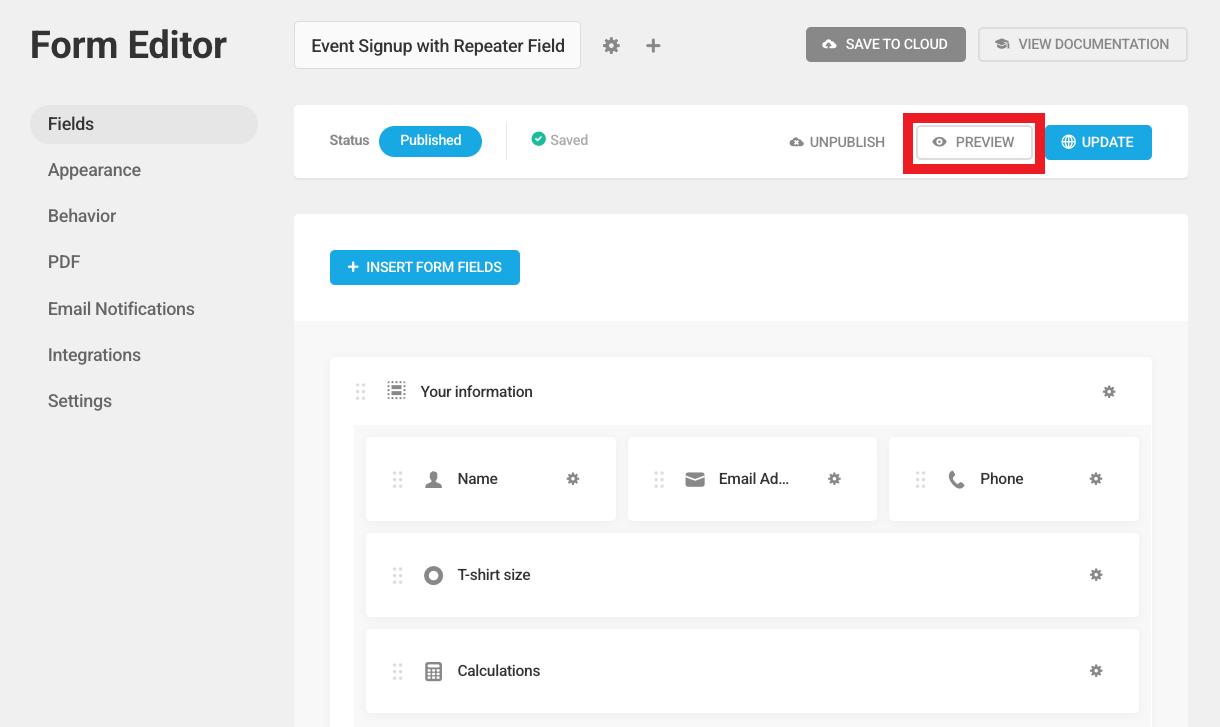Open settings gear for Your information group
Screen dimensions: 1220x727
click(1109, 392)
